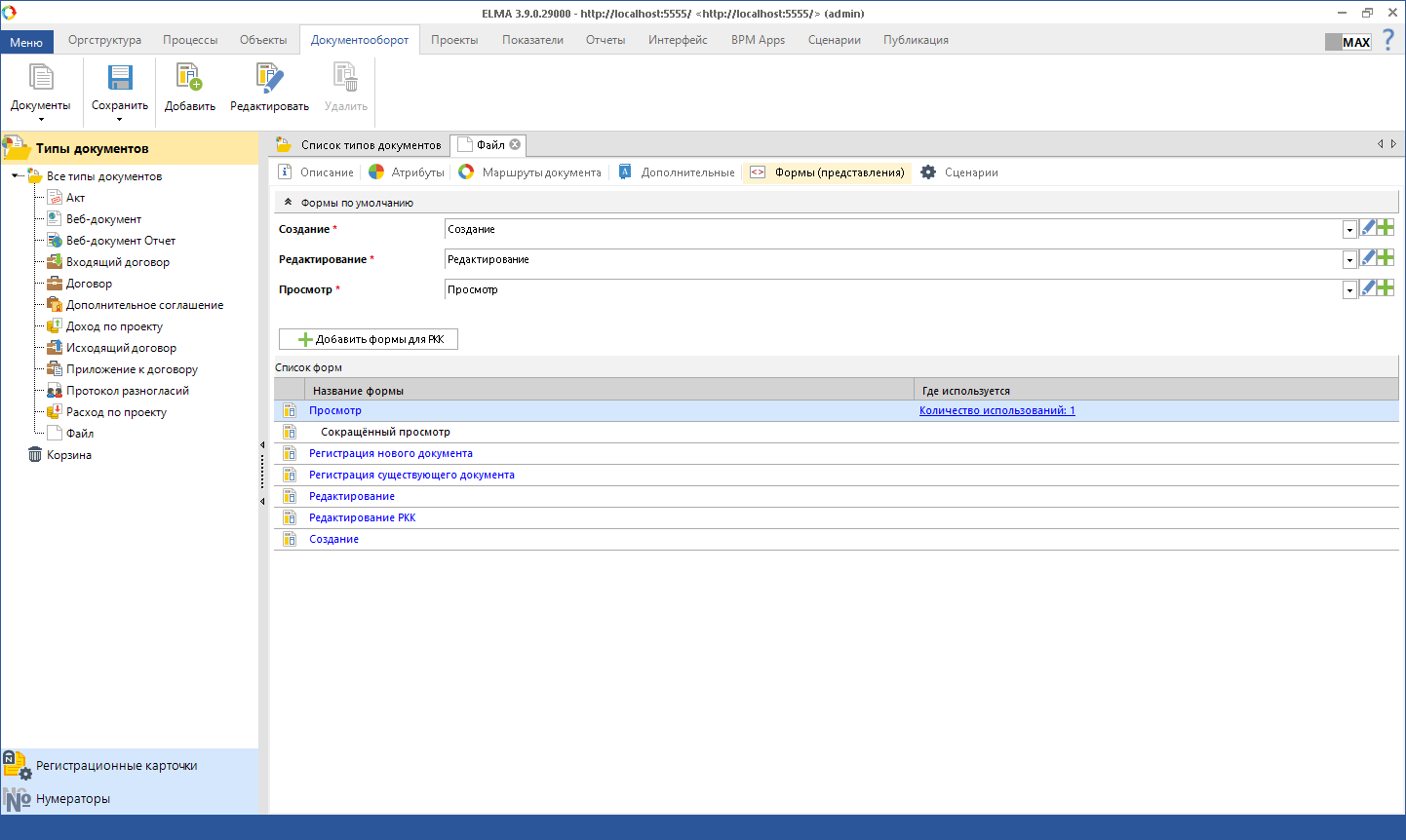Viewport: 1406px width, 840px height.
Task: Click the Numerators panel icon
Action: [x=17, y=799]
